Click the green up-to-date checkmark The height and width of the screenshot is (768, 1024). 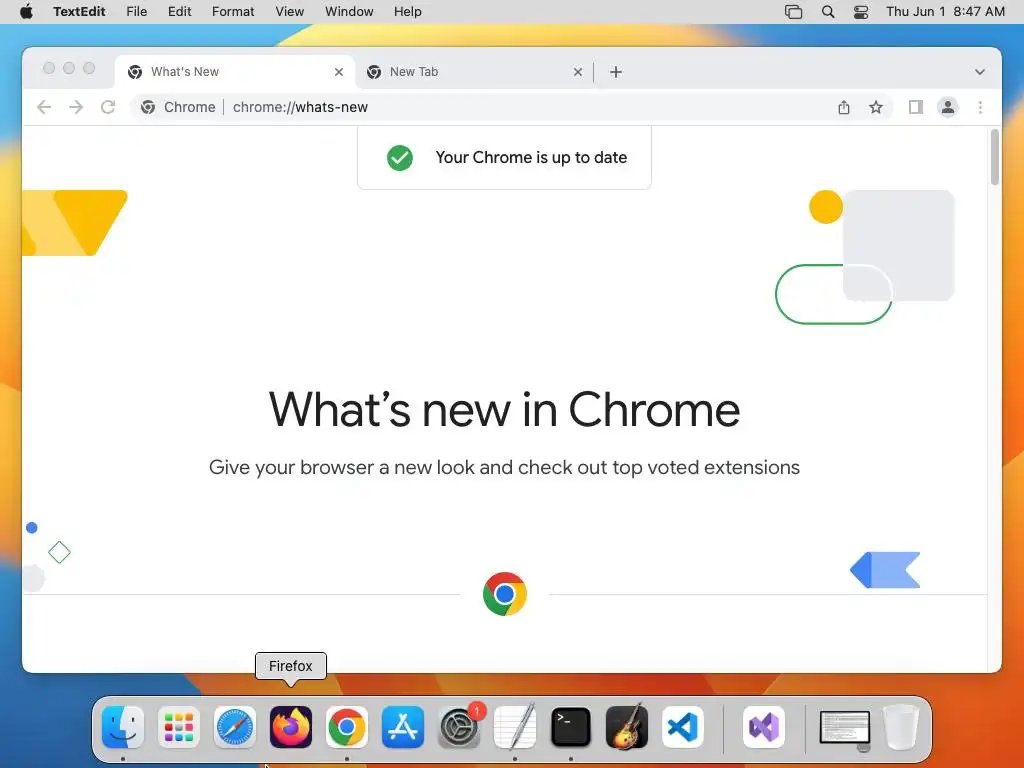click(x=400, y=157)
